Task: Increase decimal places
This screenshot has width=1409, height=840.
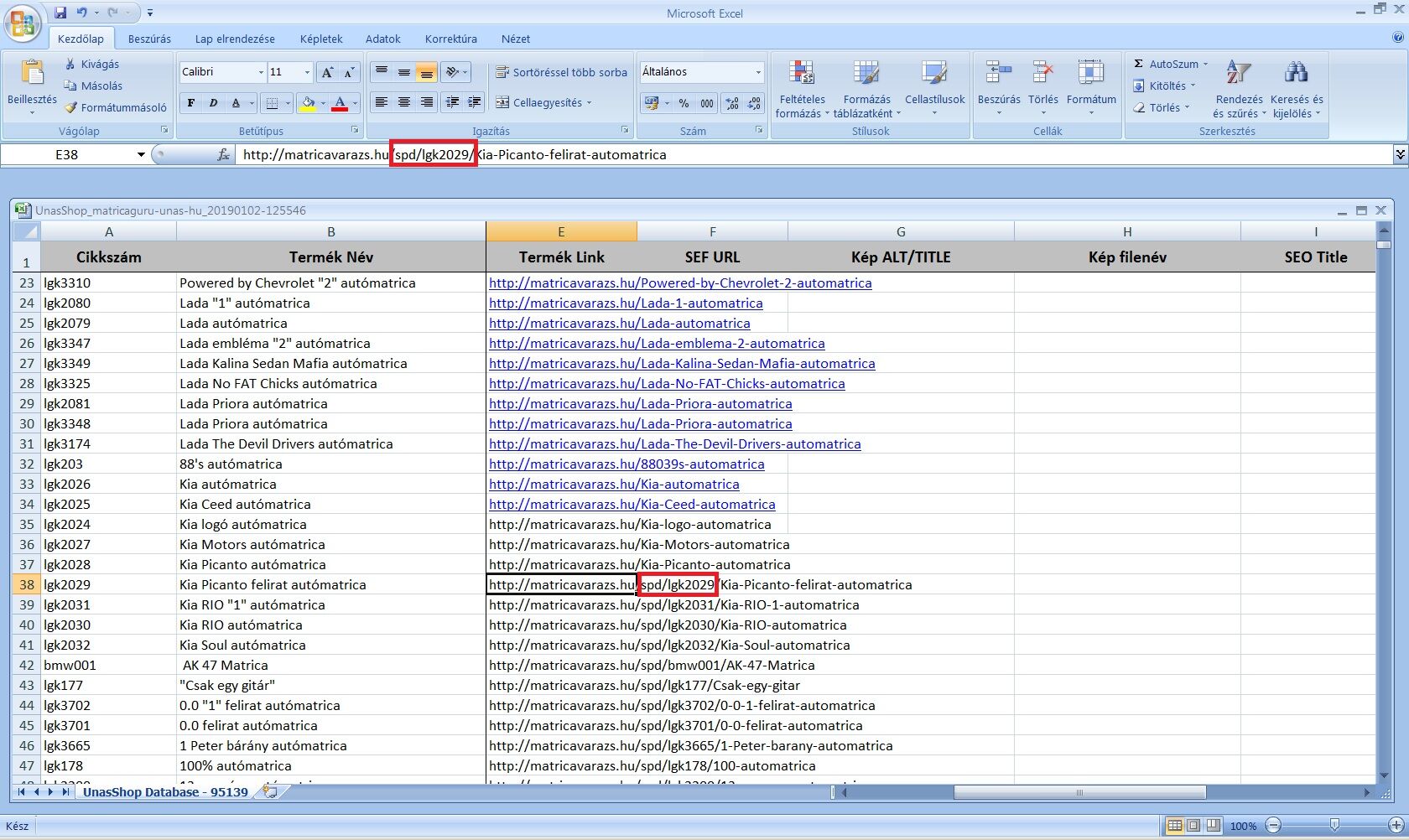Action: click(732, 103)
